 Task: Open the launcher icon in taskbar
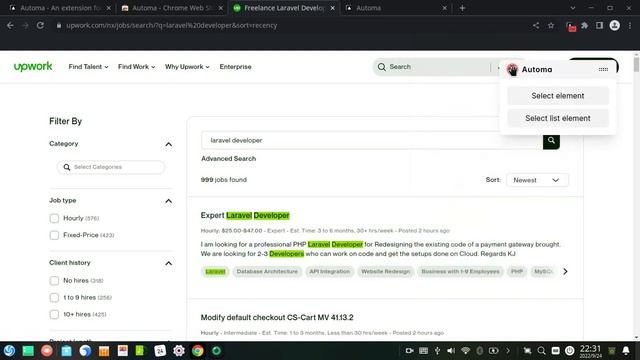pos(9,351)
